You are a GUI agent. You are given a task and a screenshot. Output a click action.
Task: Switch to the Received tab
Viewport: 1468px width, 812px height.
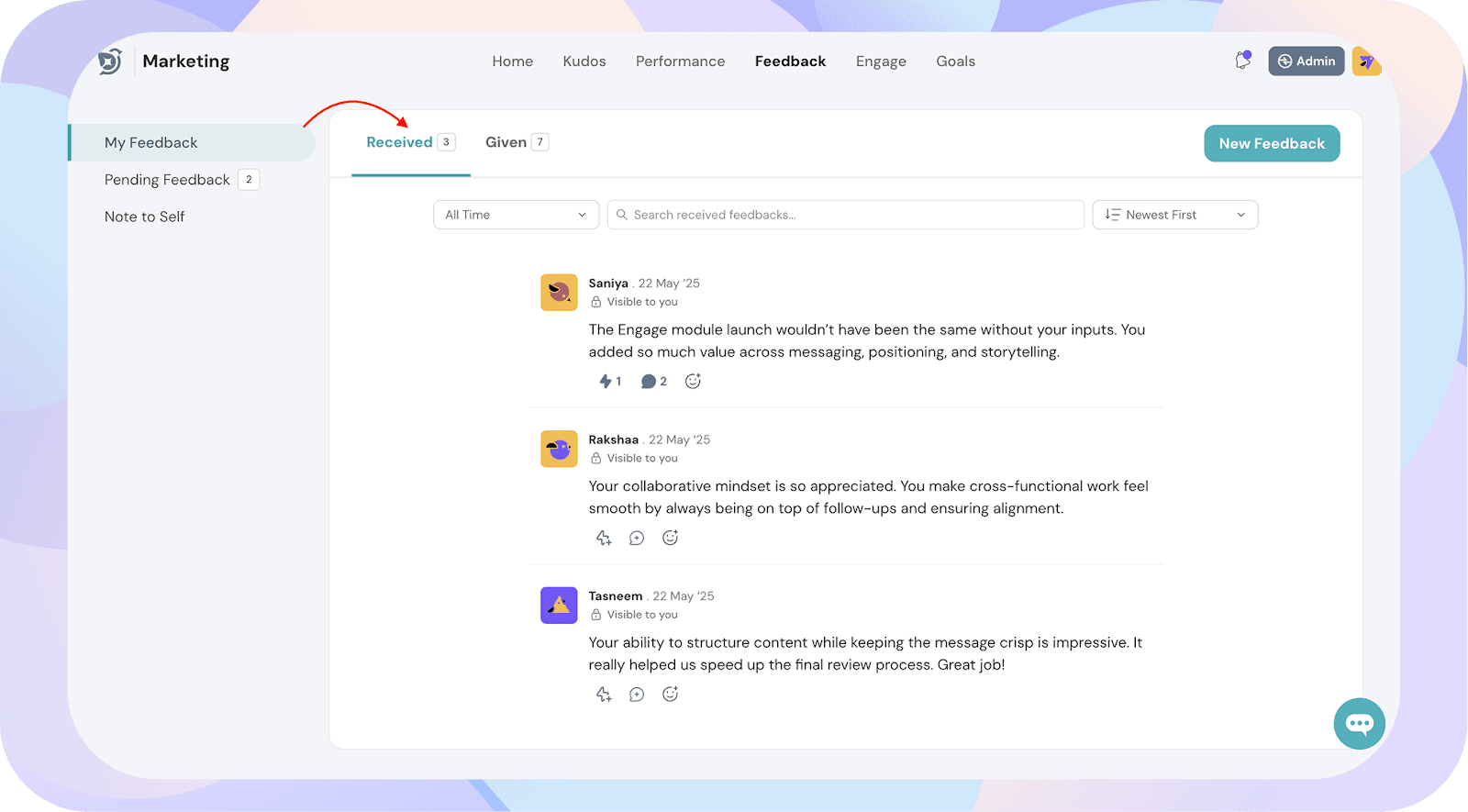(x=410, y=142)
